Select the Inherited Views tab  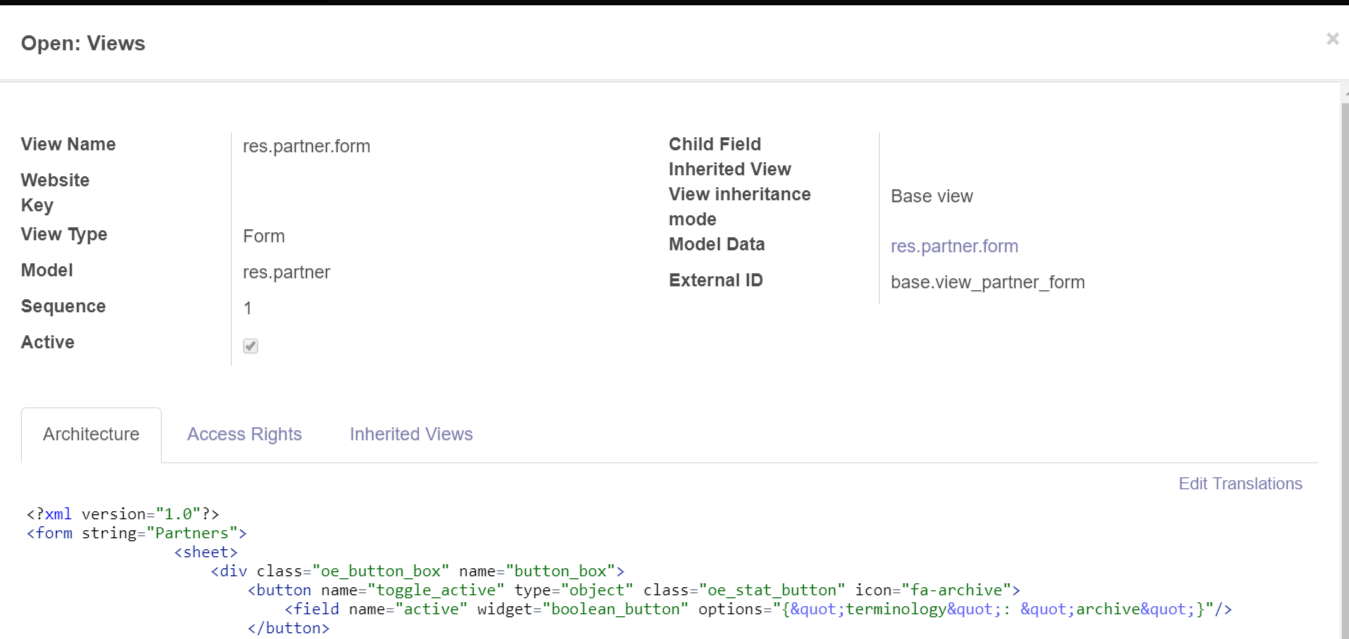pyautogui.click(x=411, y=435)
